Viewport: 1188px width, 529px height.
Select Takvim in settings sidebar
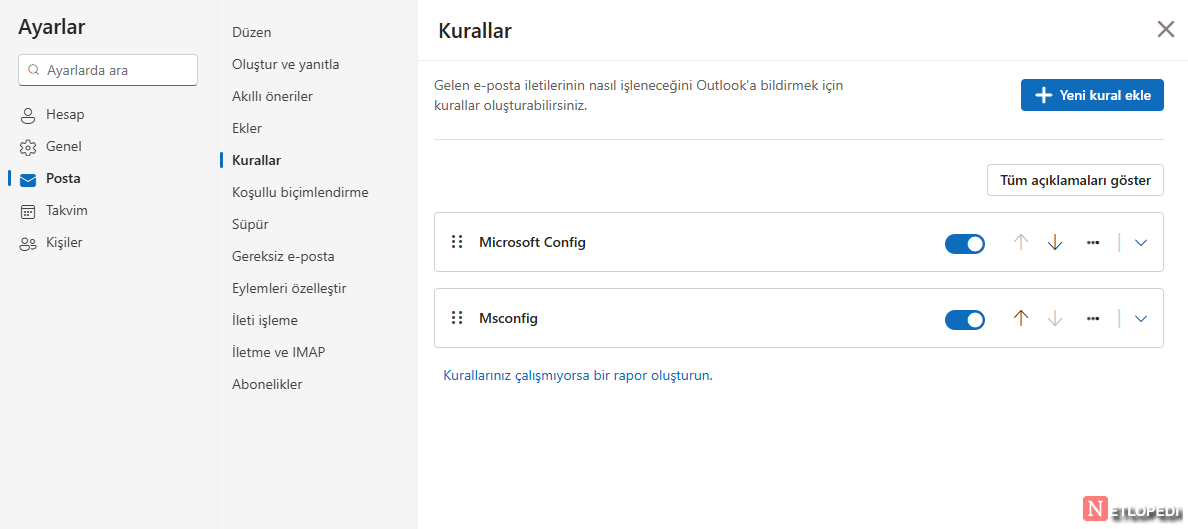[x=66, y=211]
